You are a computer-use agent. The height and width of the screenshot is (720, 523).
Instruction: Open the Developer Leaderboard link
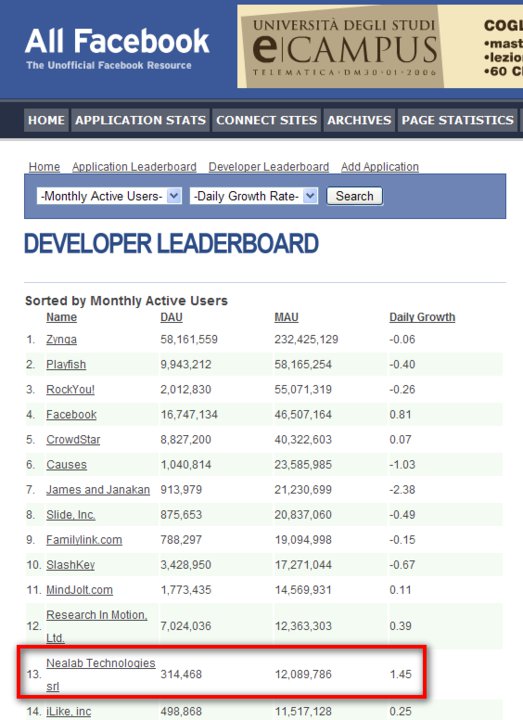pos(269,167)
